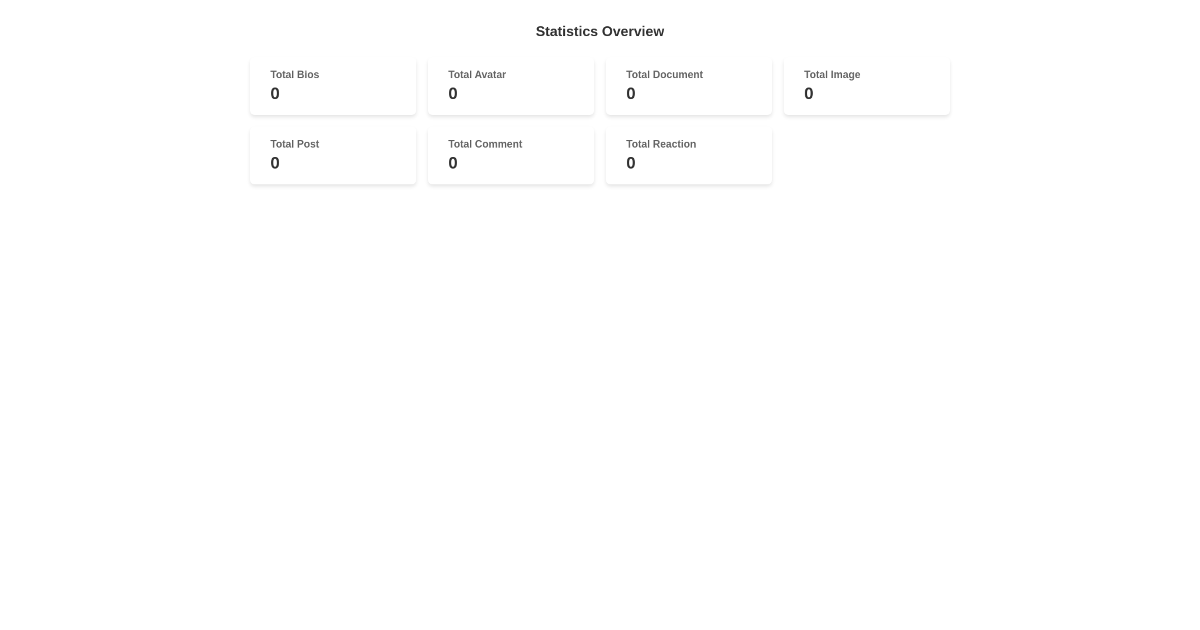1200x630 pixels.
Task: Select the Total Document label
Action: [x=664, y=74]
